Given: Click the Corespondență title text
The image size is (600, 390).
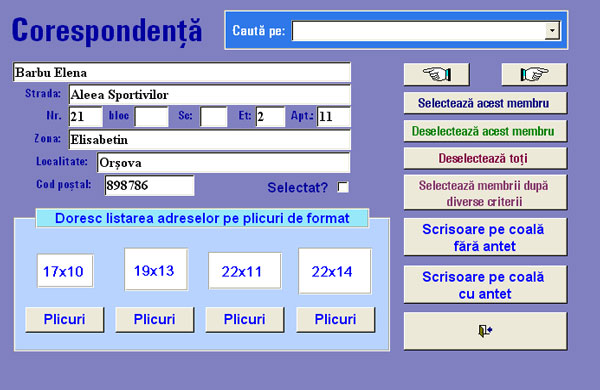Looking at the screenshot, I should click(107, 31).
